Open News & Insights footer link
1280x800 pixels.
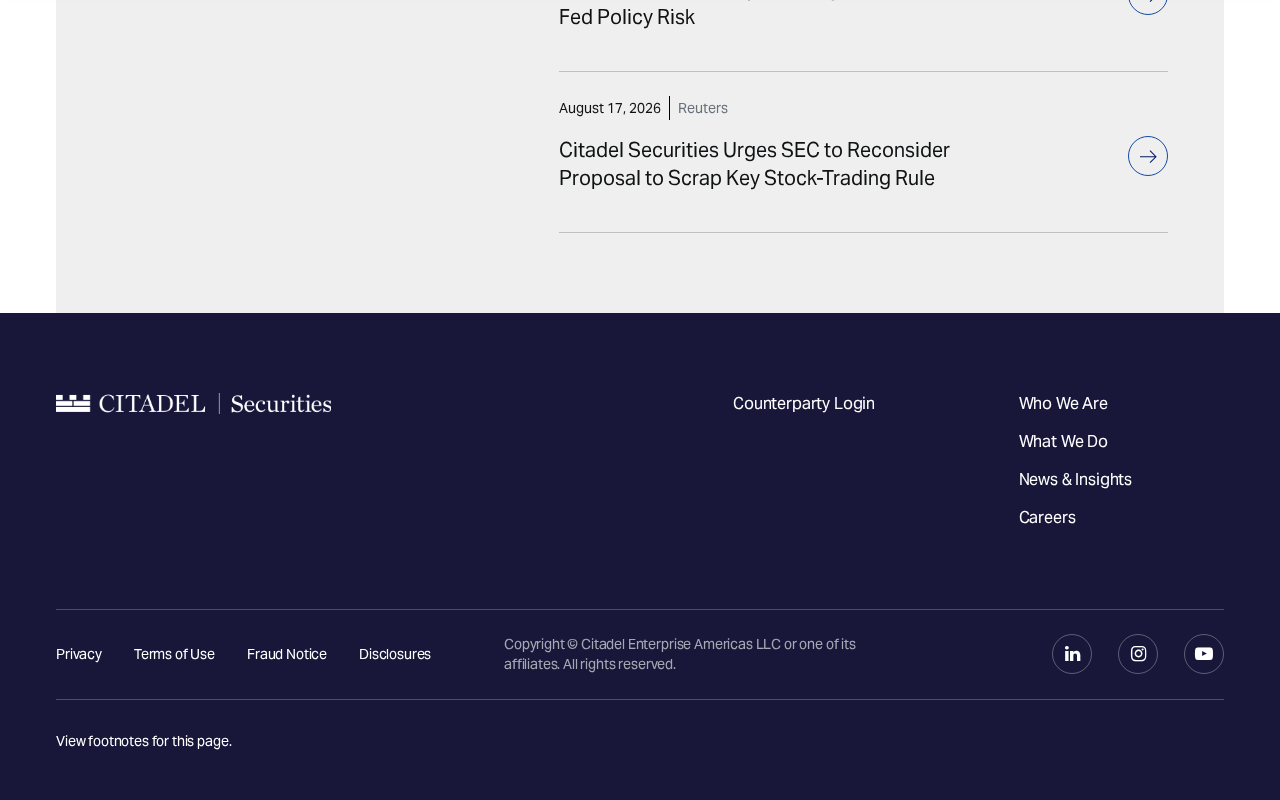pyautogui.click(x=1075, y=479)
